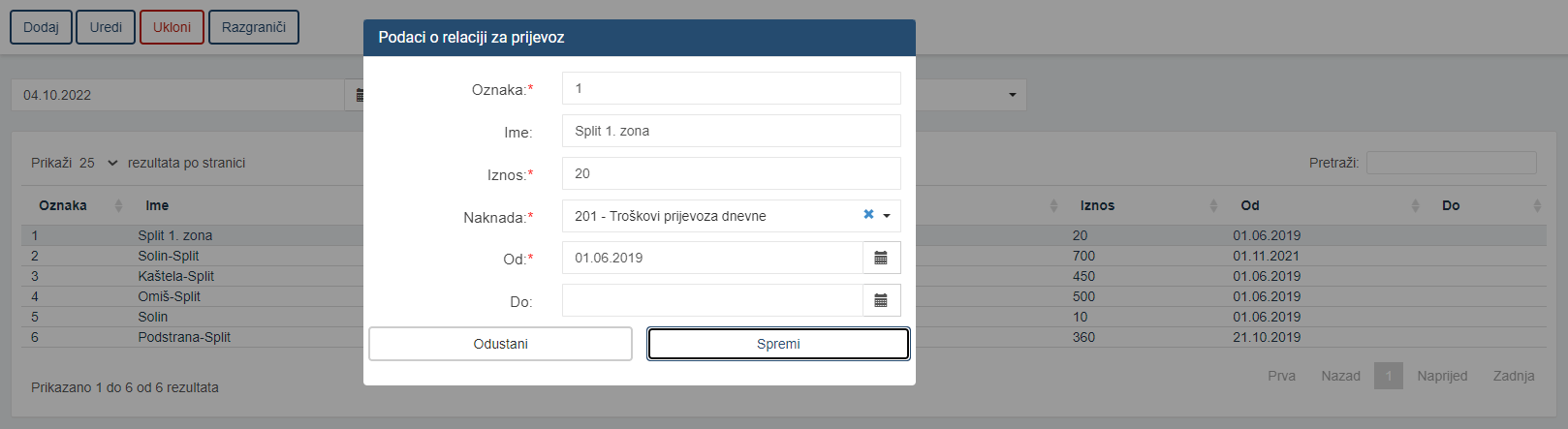Click the Dodaj button

(x=41, y=27)
